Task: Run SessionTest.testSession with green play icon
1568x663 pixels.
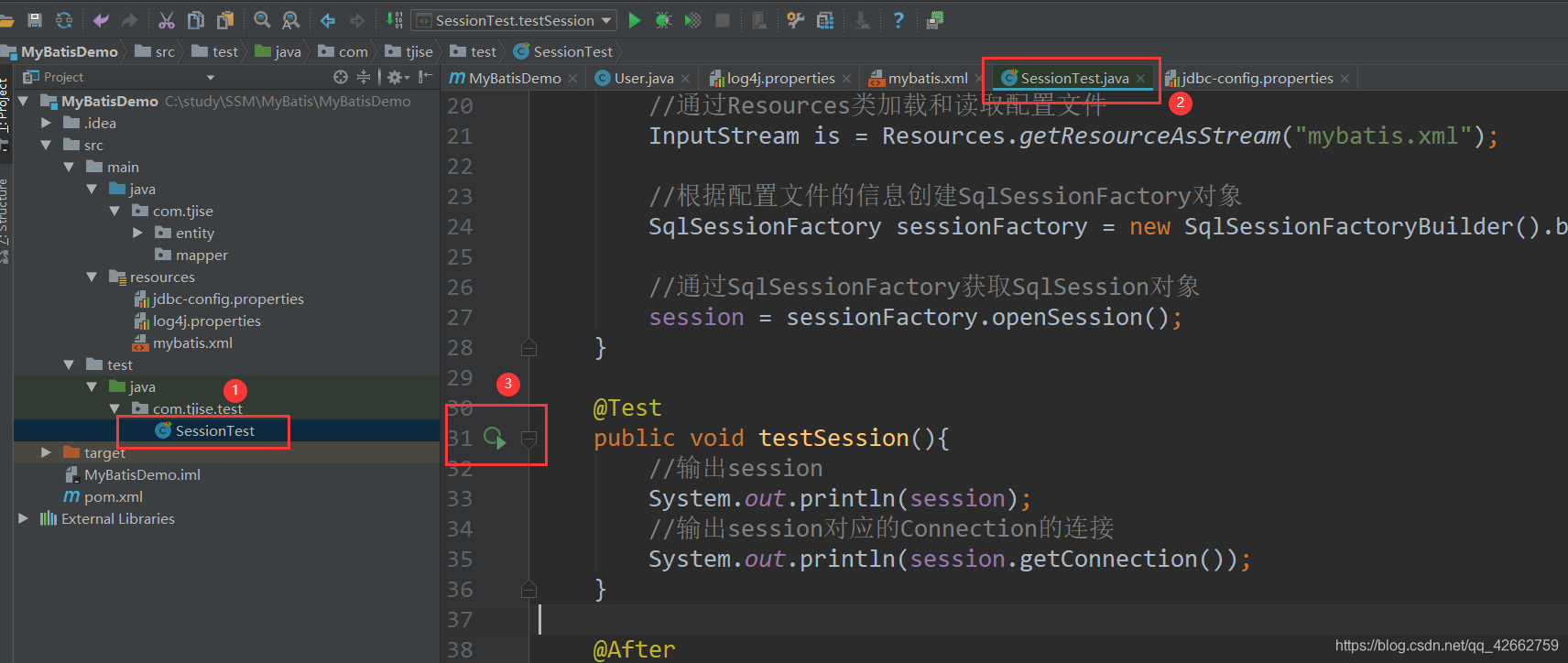Action: 635,20
